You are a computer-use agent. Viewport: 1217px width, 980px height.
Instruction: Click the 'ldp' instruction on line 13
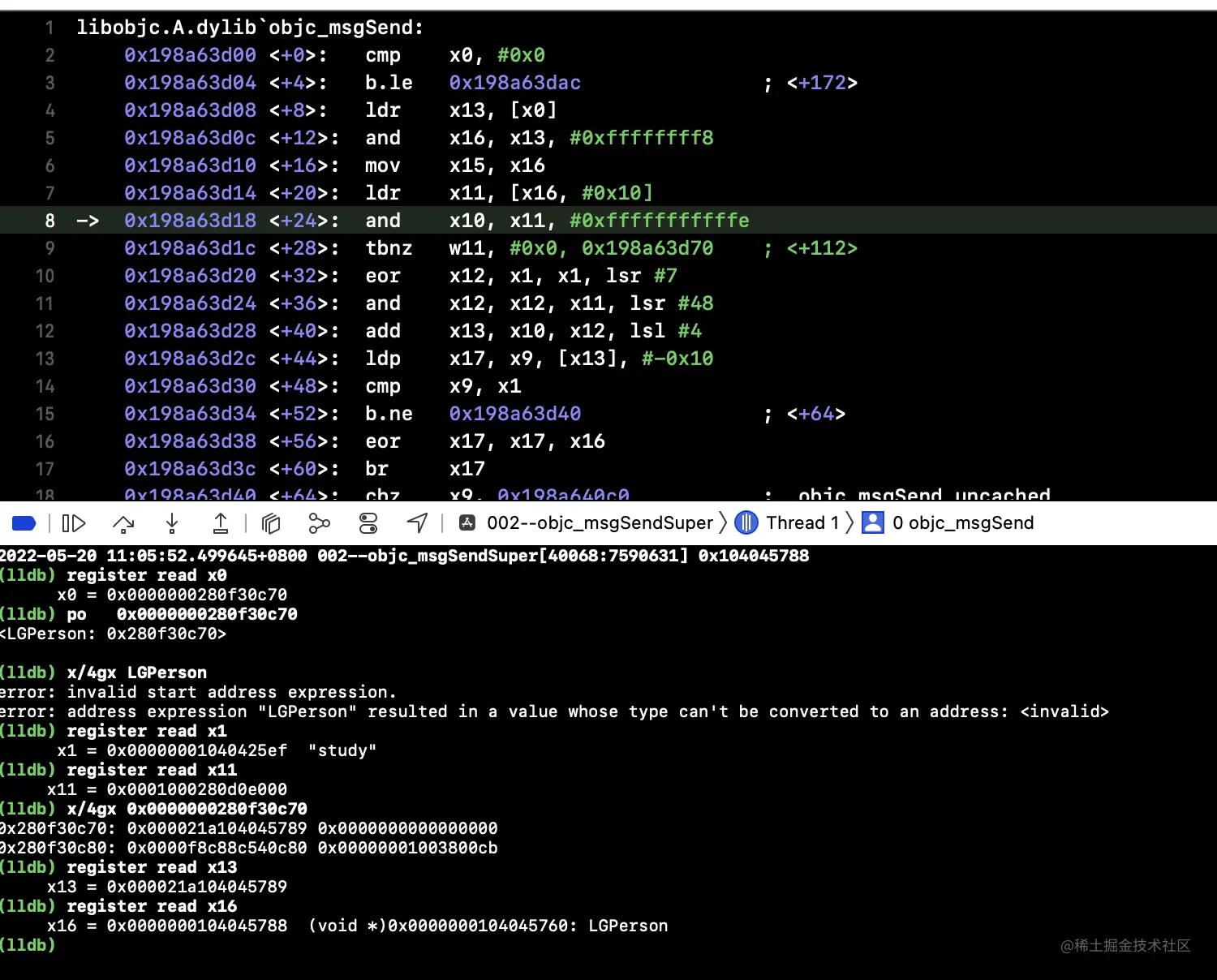pyautogui.click(x=383, y=359)
